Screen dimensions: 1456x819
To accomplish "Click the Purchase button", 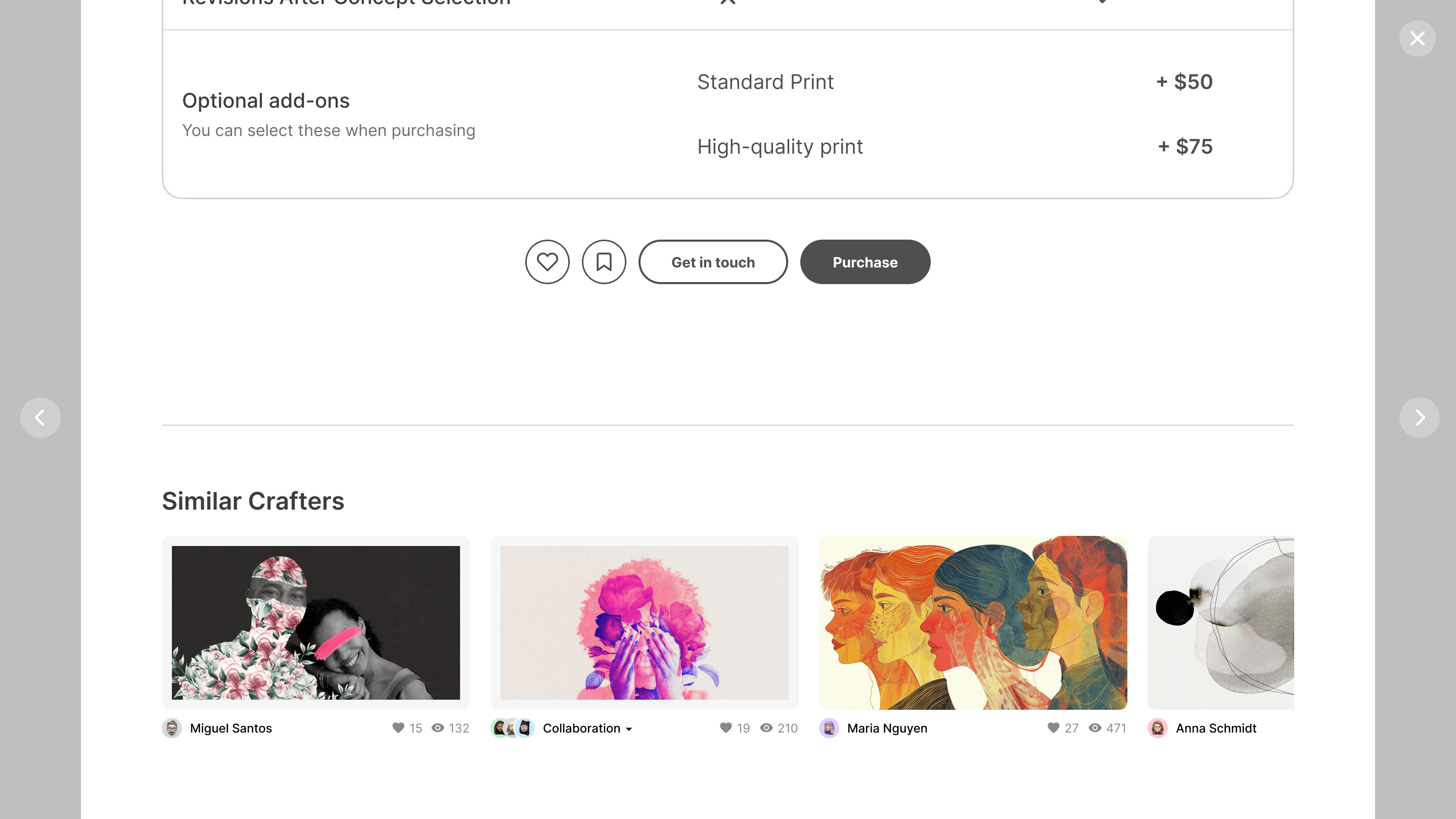I will point(865,262).
